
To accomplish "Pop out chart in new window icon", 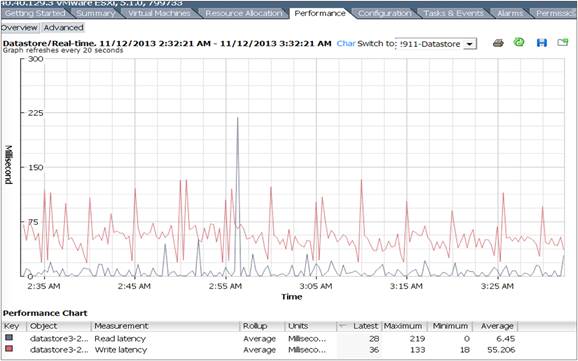I will [563, 42].
